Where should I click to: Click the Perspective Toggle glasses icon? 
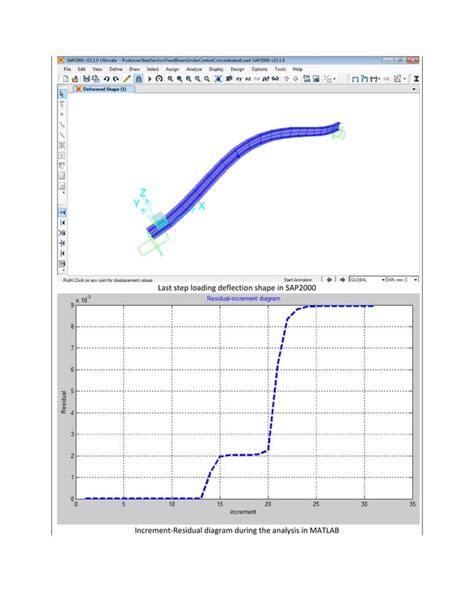275,79
